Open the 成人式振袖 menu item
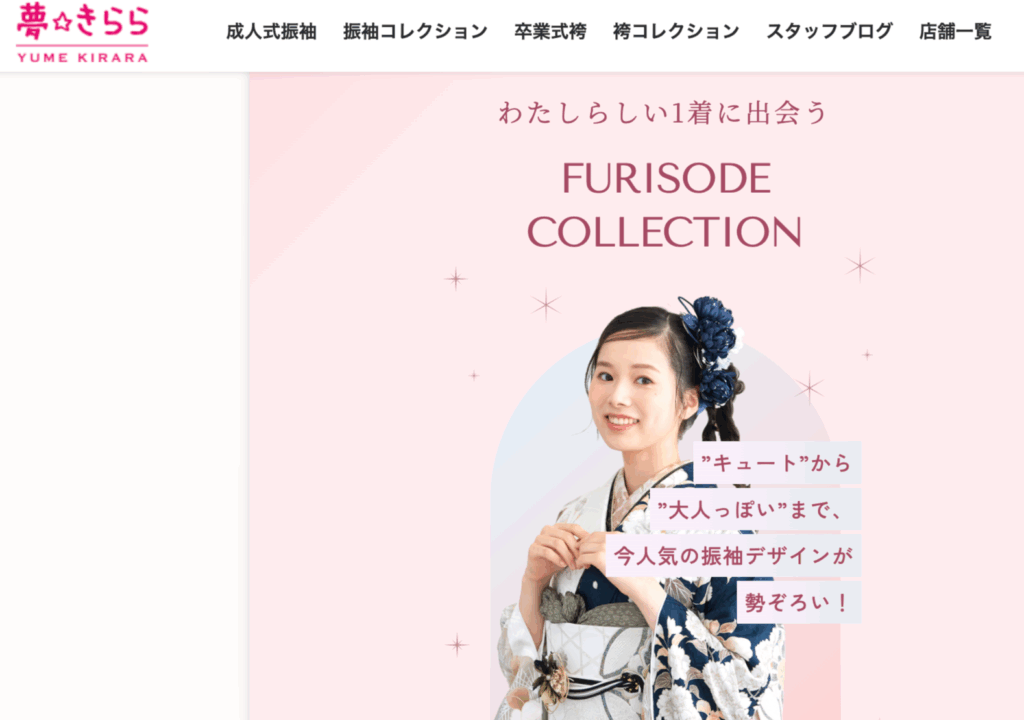 click(x=271, y=31)
